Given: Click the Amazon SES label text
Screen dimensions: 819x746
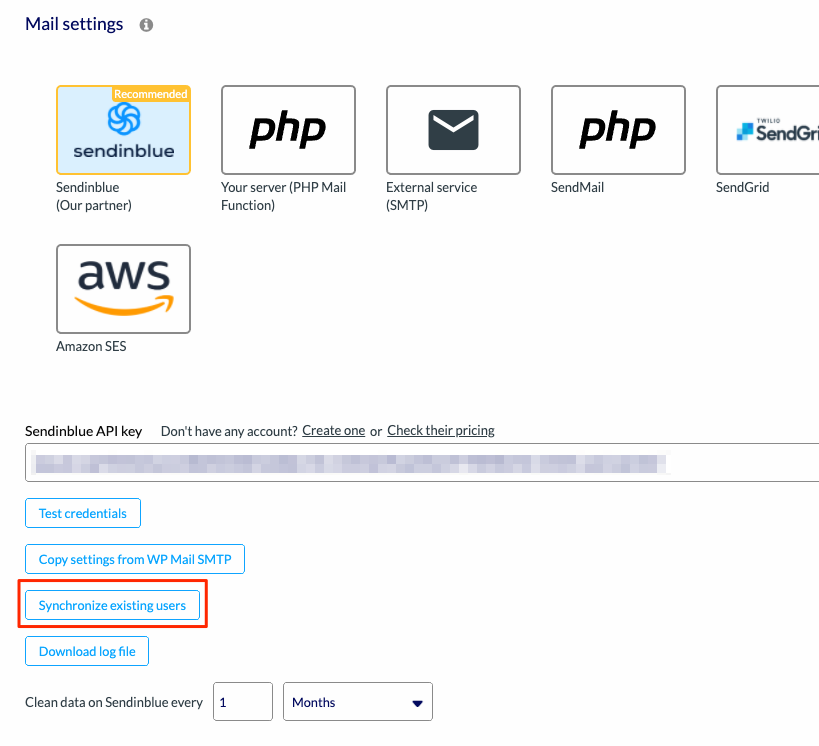Looking at the screenshot, I should coord(91,346).
